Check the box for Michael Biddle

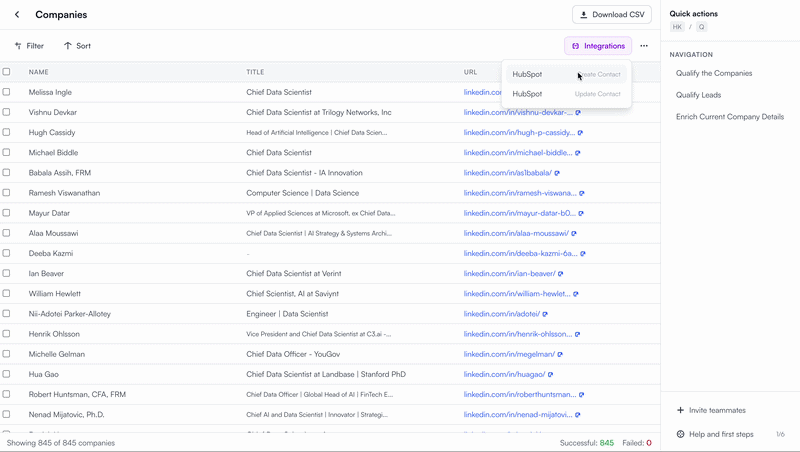[x=6, y=153]
